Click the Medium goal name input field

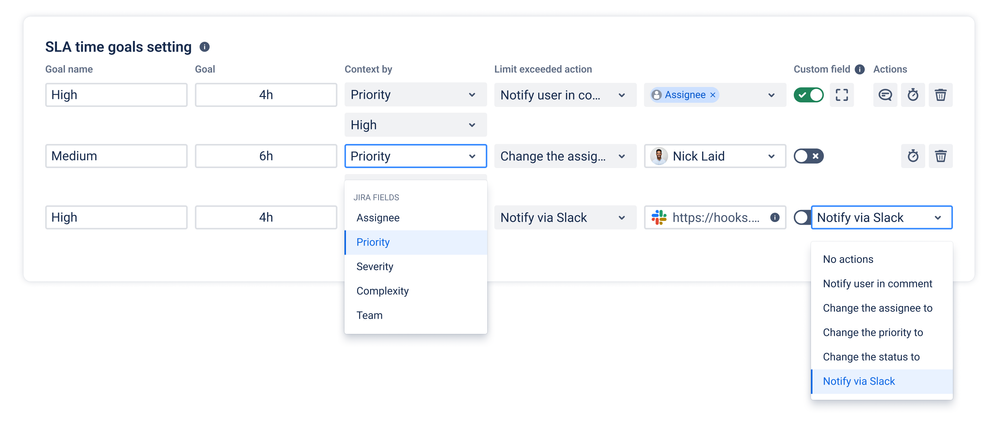[116, 156]
